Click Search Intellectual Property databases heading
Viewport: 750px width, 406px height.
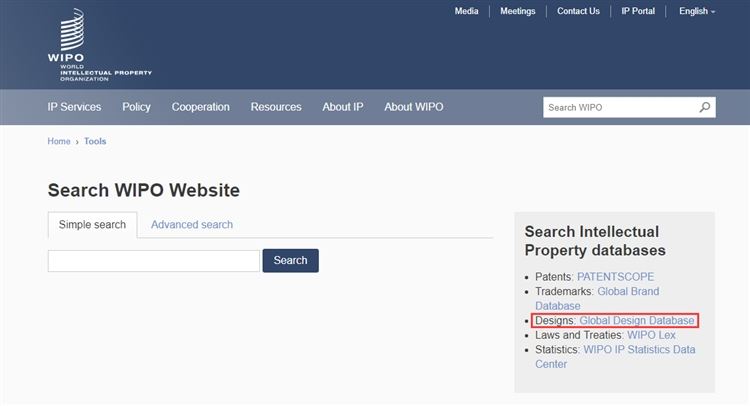point(595,241)
